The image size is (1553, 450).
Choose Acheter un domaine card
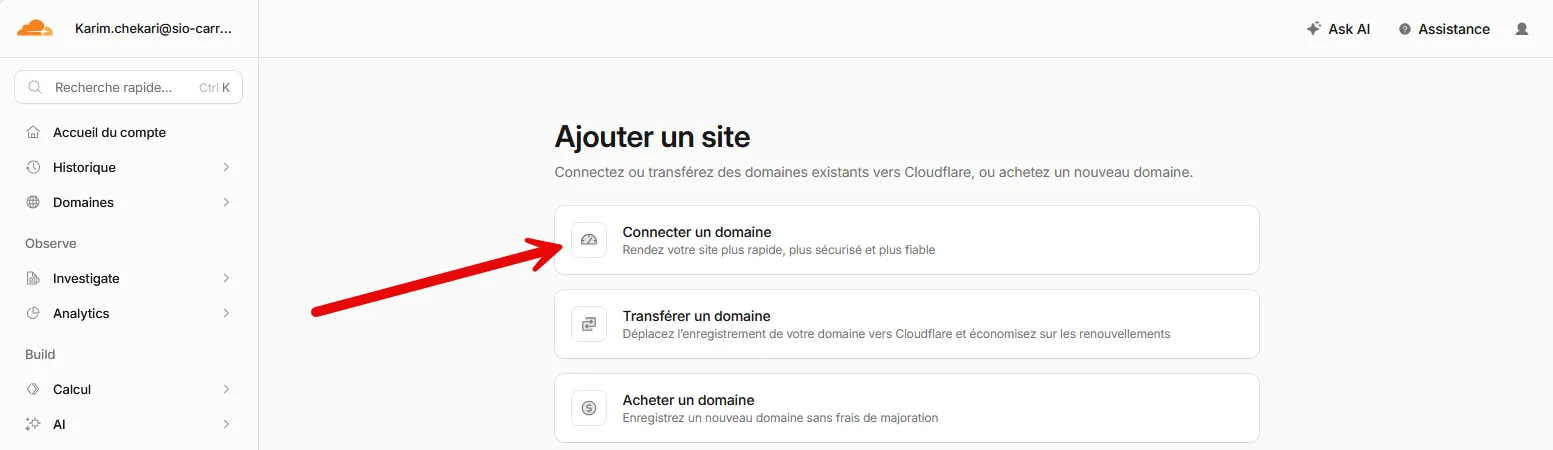(907, 408)
